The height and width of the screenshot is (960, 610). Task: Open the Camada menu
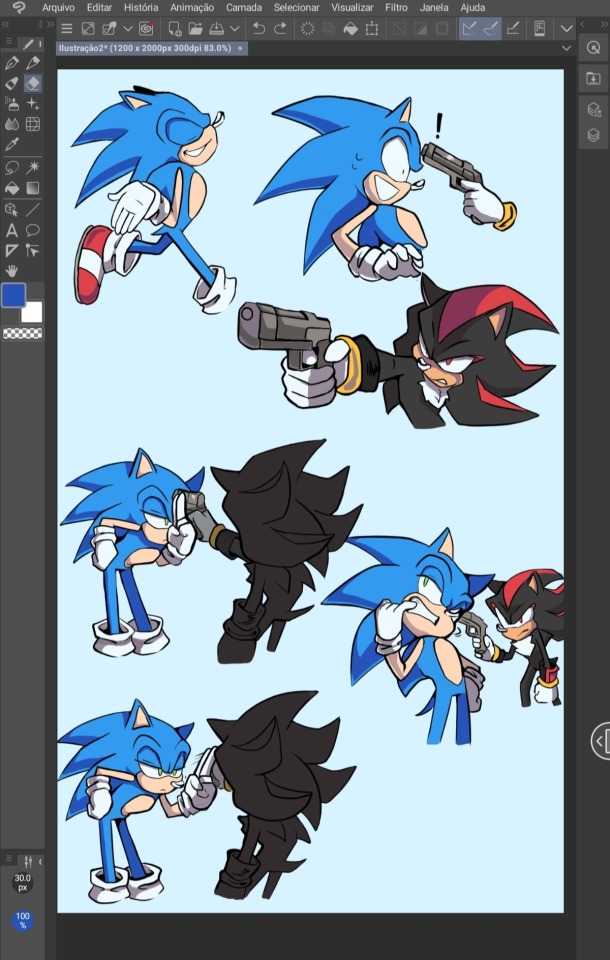coord(244,7)
